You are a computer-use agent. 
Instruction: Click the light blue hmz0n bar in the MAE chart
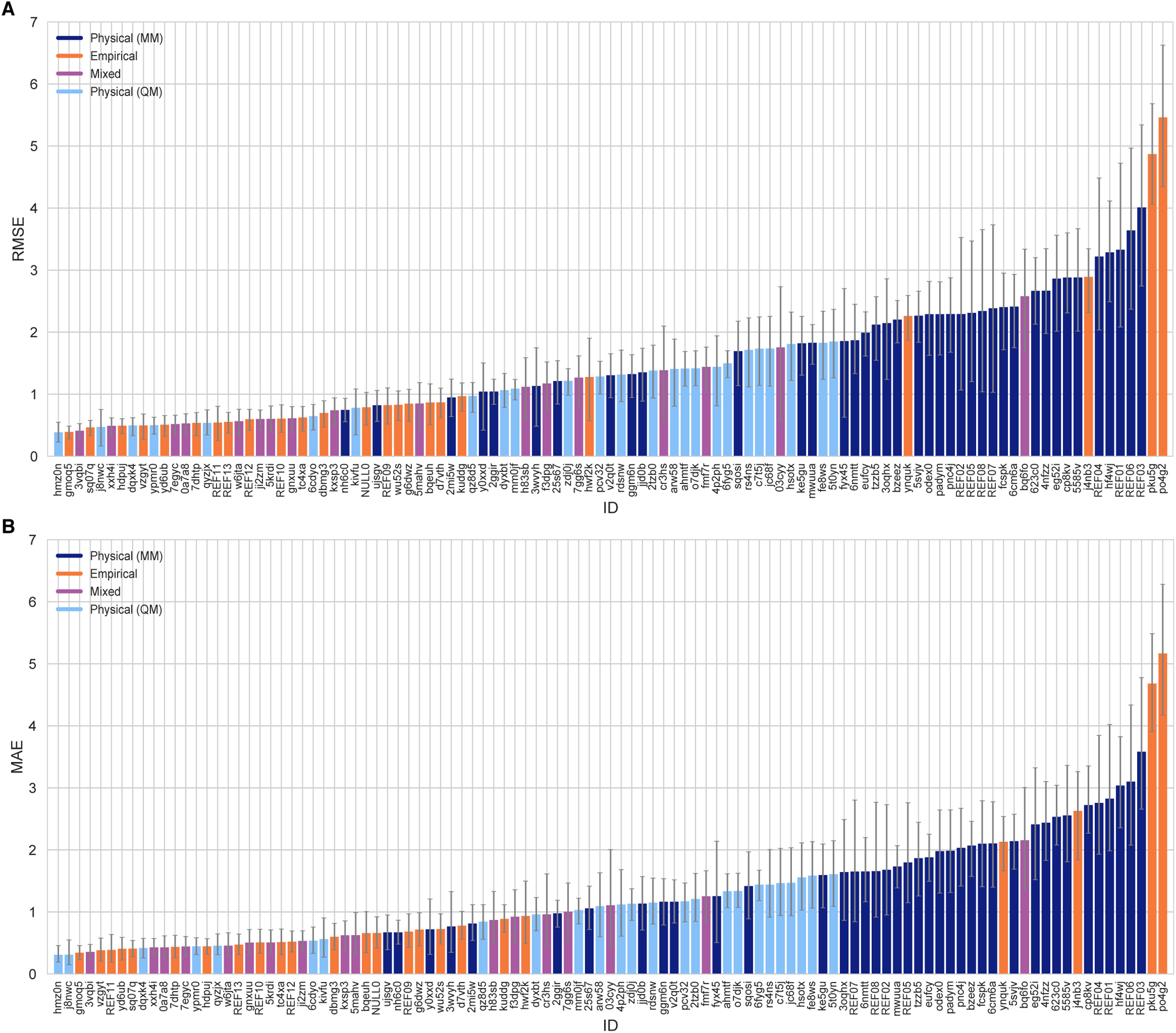click(58, 965)
